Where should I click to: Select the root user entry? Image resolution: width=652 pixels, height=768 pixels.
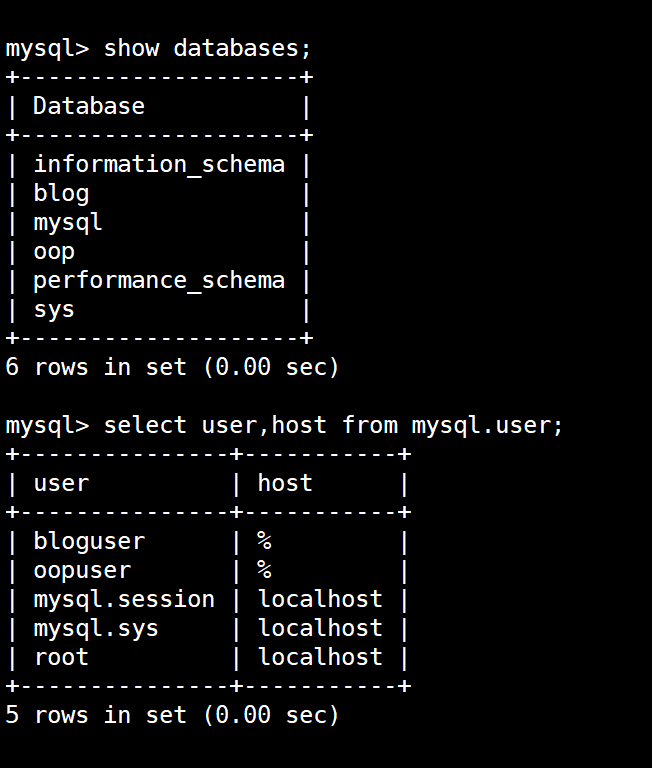[x=61, y=657]
